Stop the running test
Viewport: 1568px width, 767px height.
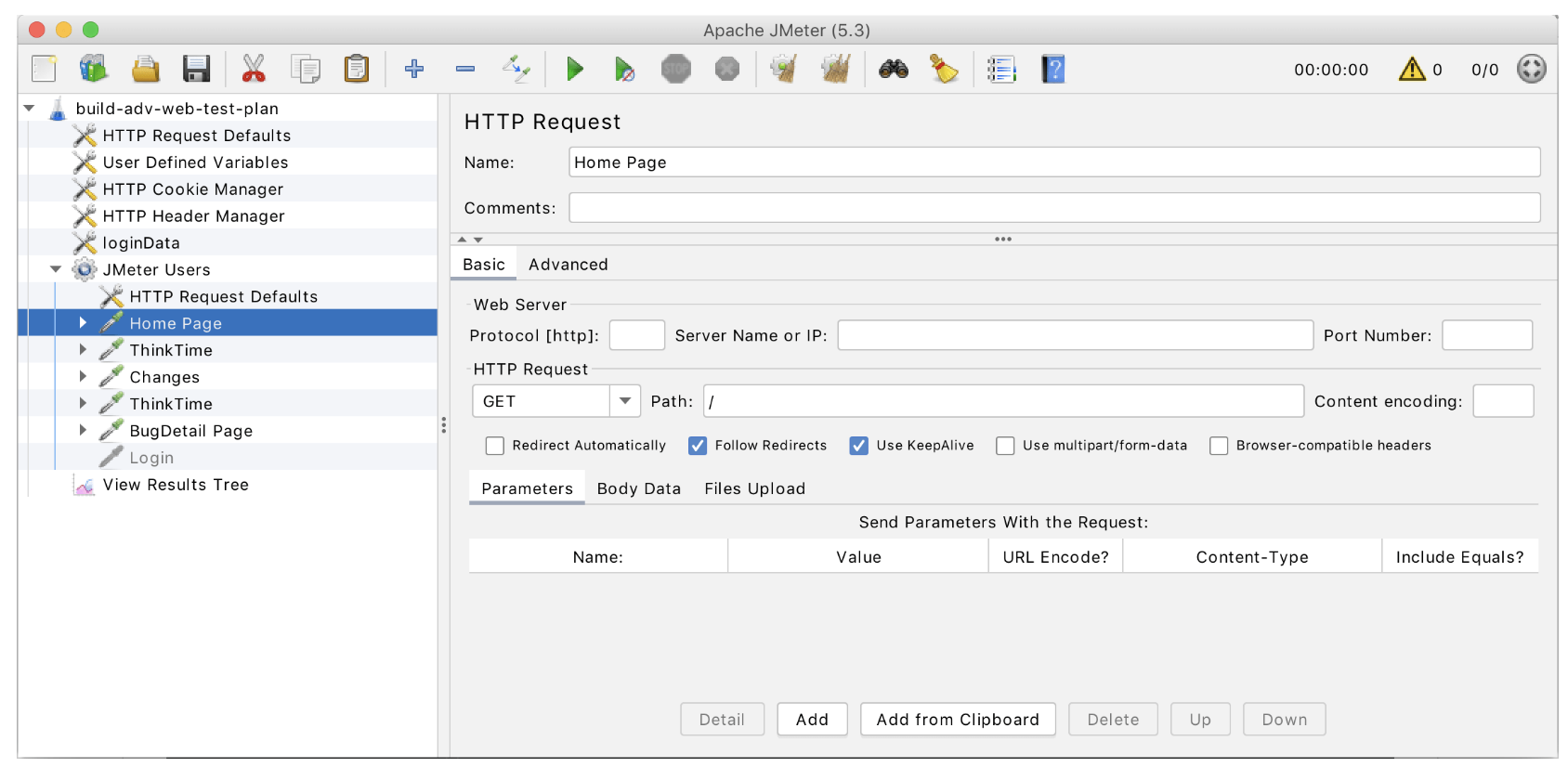click(x=676, y=69)
